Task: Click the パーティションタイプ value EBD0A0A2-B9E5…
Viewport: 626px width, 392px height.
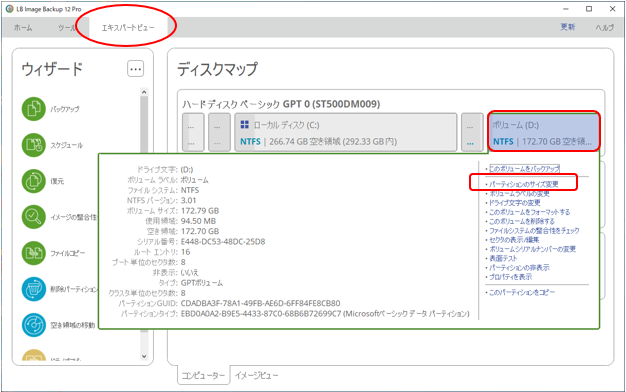Action: (325, 314)
